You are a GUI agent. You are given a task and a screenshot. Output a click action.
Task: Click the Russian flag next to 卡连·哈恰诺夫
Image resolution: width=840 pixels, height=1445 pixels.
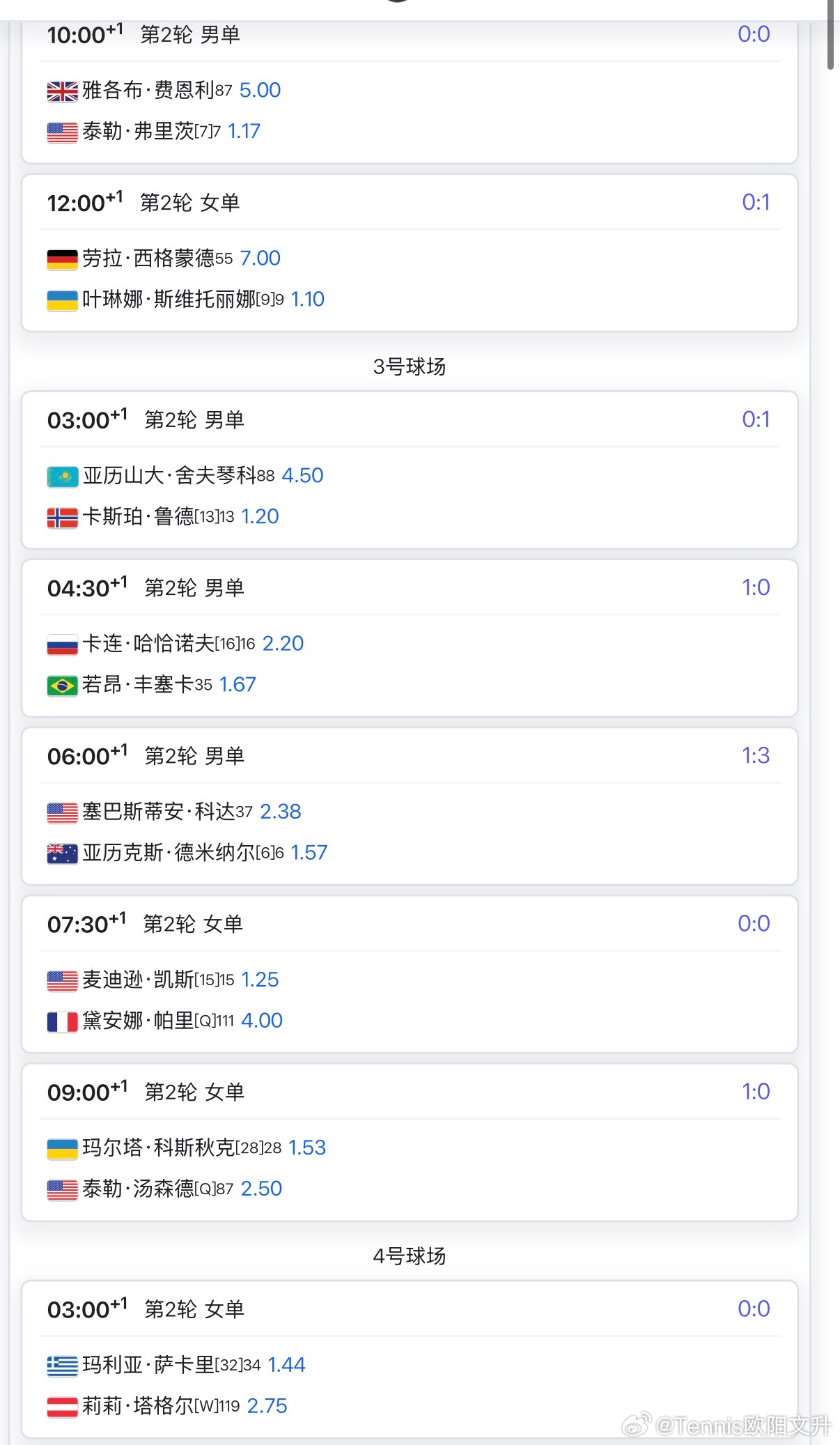pyautogui.click(x=62, y=644)
